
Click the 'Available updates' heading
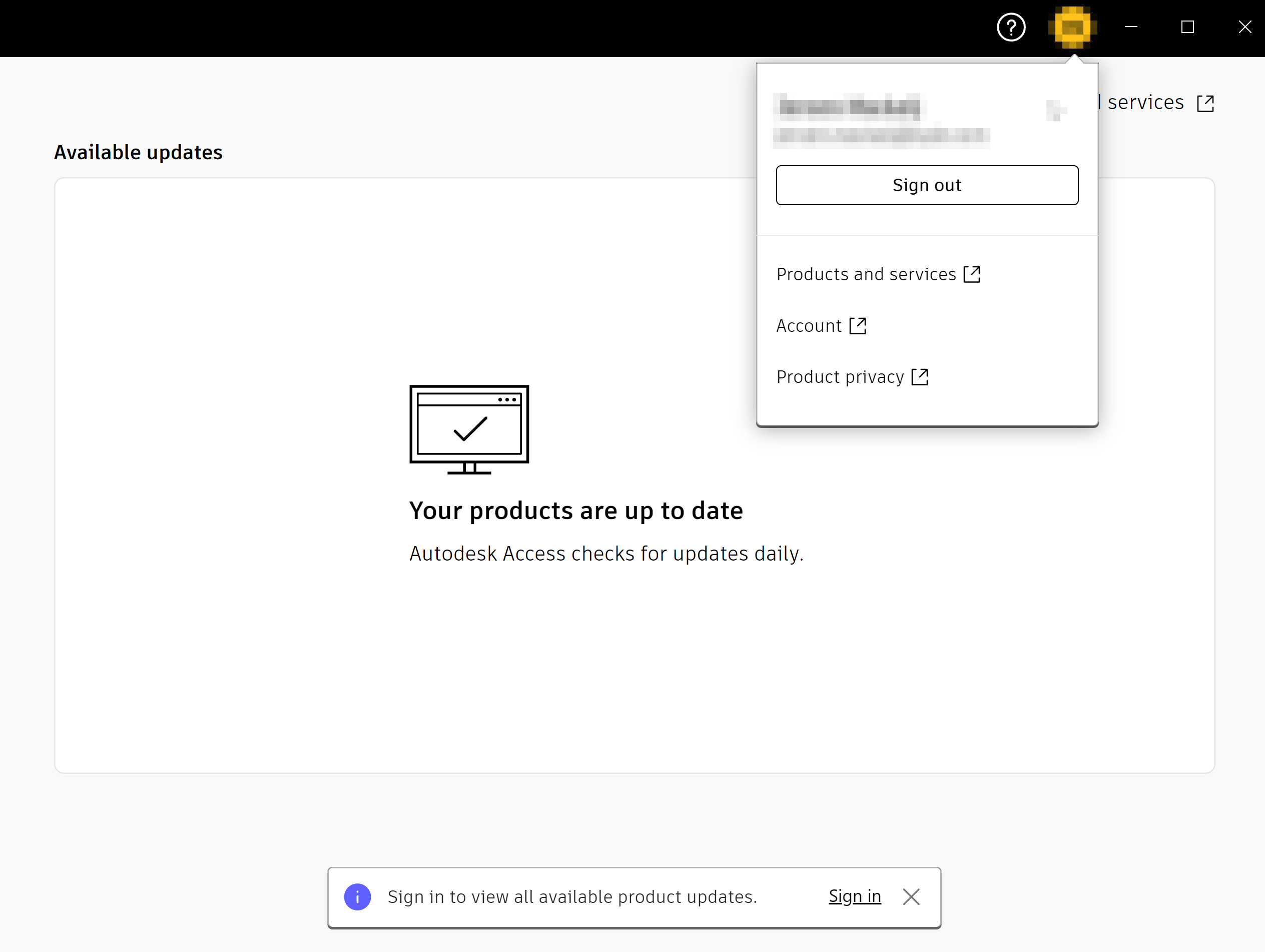coord(139,152)
